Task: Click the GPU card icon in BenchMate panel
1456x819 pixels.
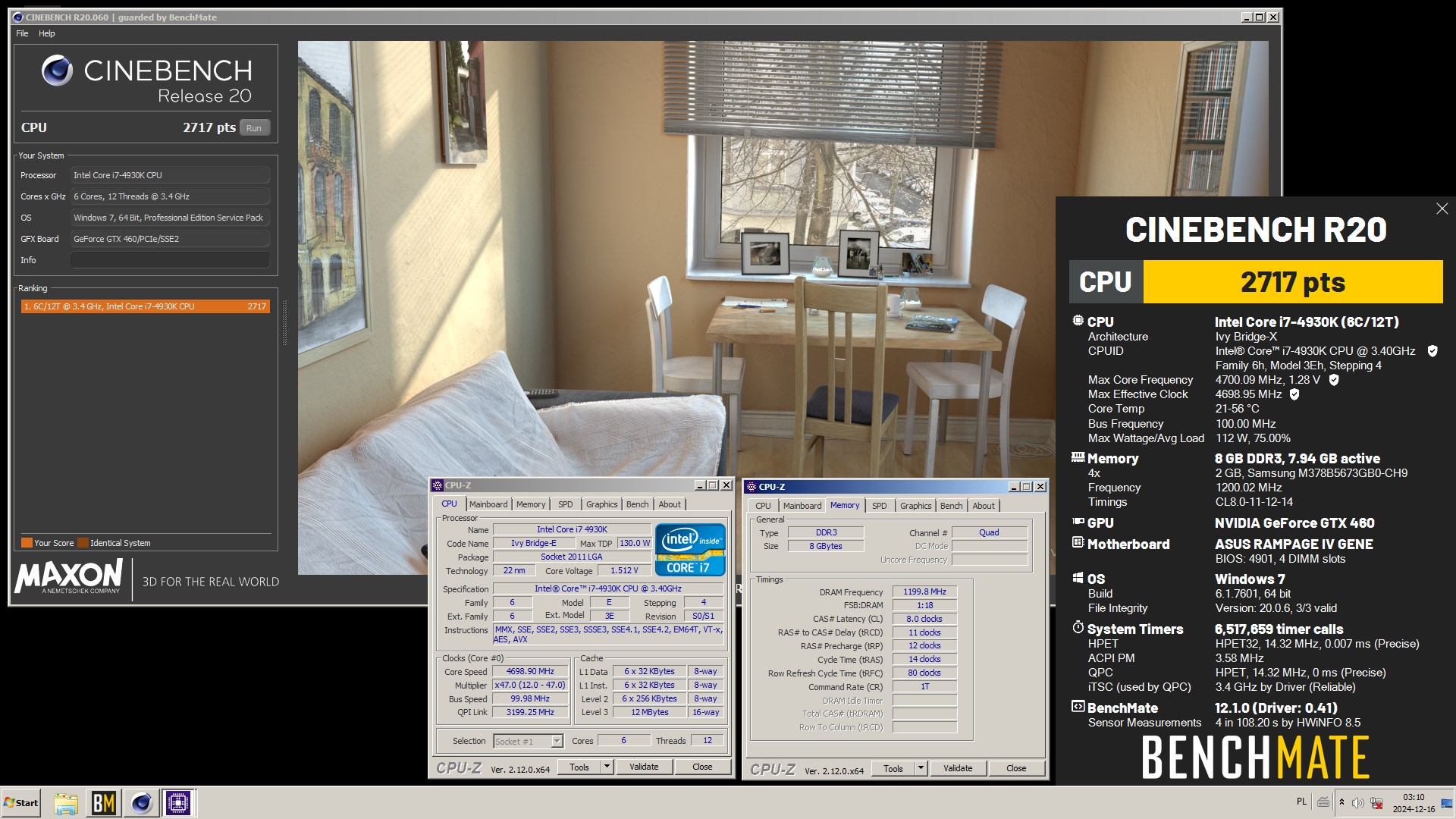Action: [x=1078, y=522]
